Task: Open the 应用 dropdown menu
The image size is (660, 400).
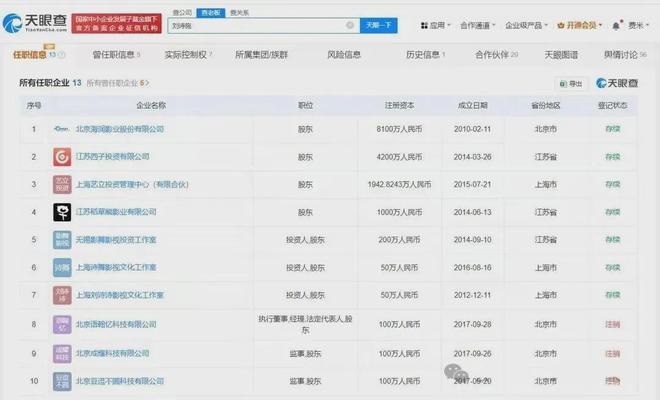Action: (436, 26)
